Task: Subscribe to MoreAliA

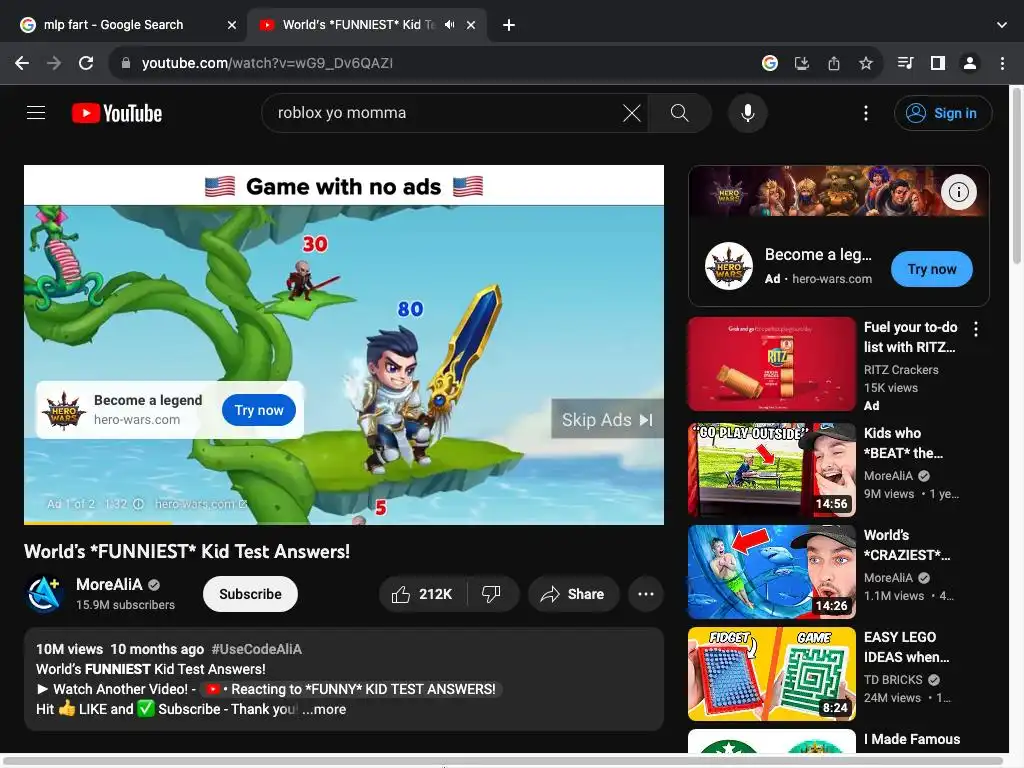Action: tap(250, 594)
